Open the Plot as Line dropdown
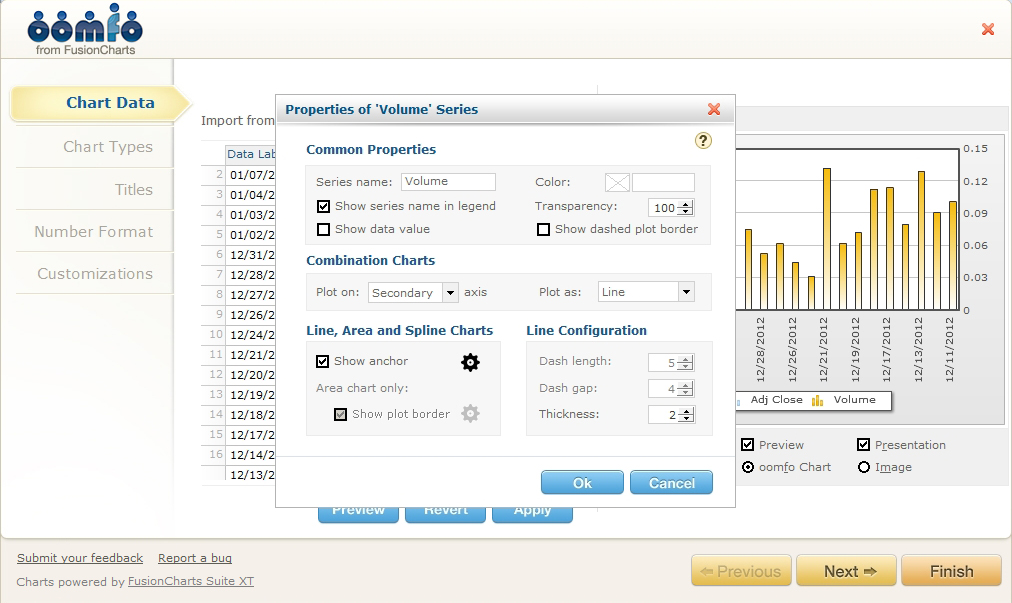Screen dimensions: 1012x603 coord(686,292)
